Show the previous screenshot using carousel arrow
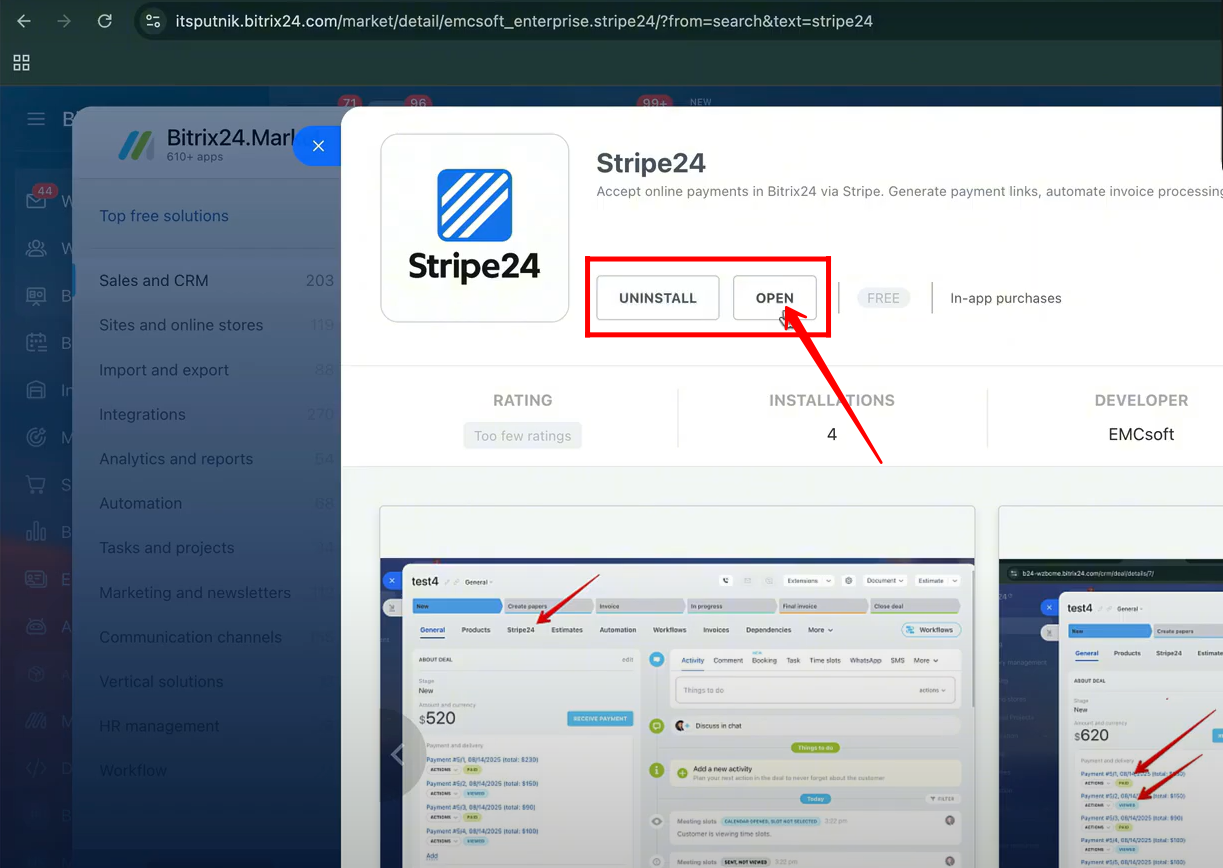Screen dimensions: 1223x868 tap(398, 754)
